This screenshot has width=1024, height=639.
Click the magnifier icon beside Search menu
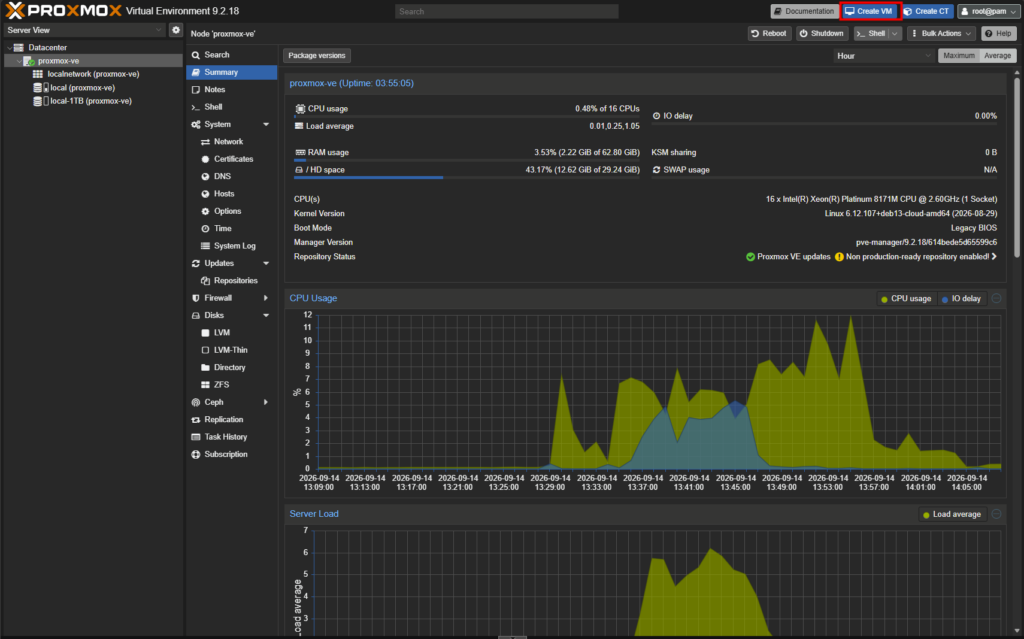point(196,55)
